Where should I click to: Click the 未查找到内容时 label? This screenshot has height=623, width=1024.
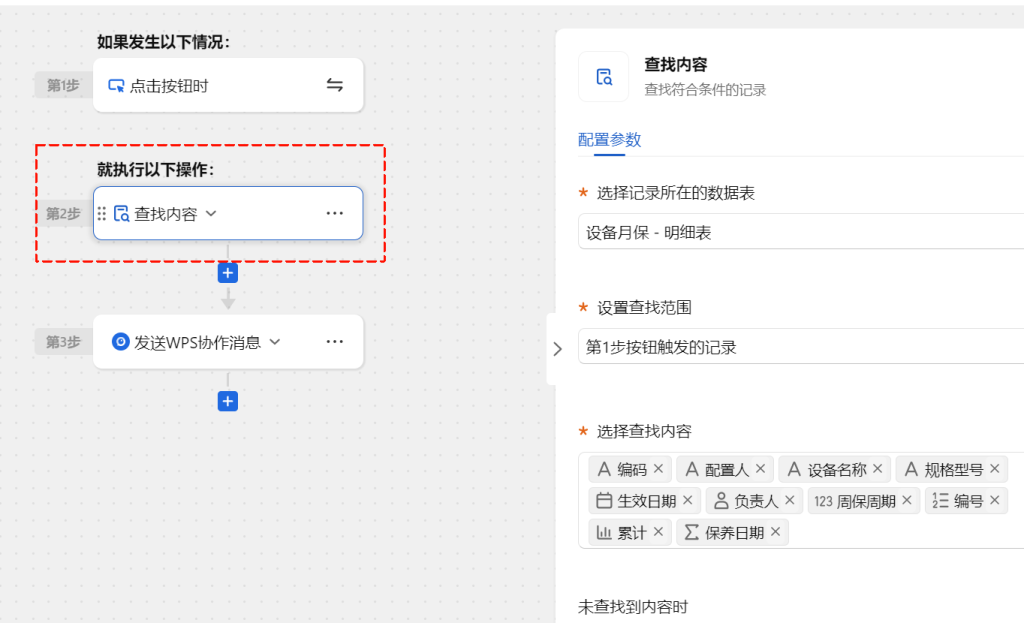[633, 607]
